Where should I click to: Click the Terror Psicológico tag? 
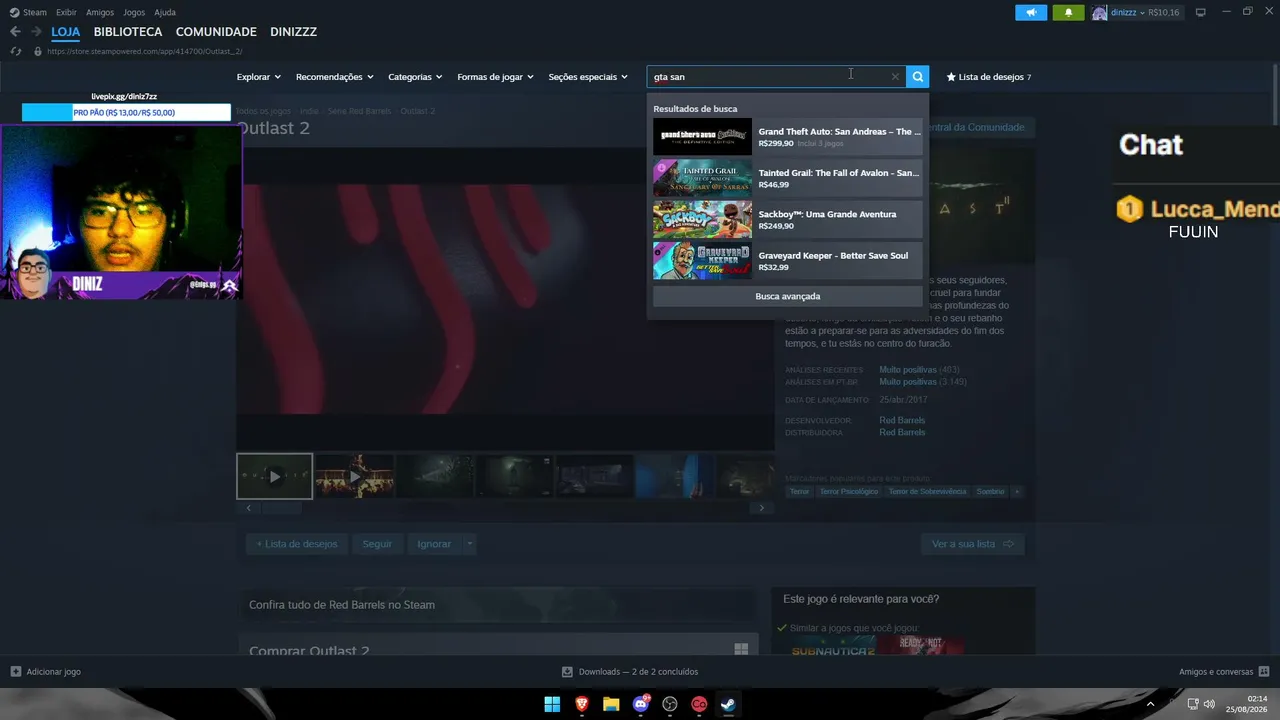849,491
